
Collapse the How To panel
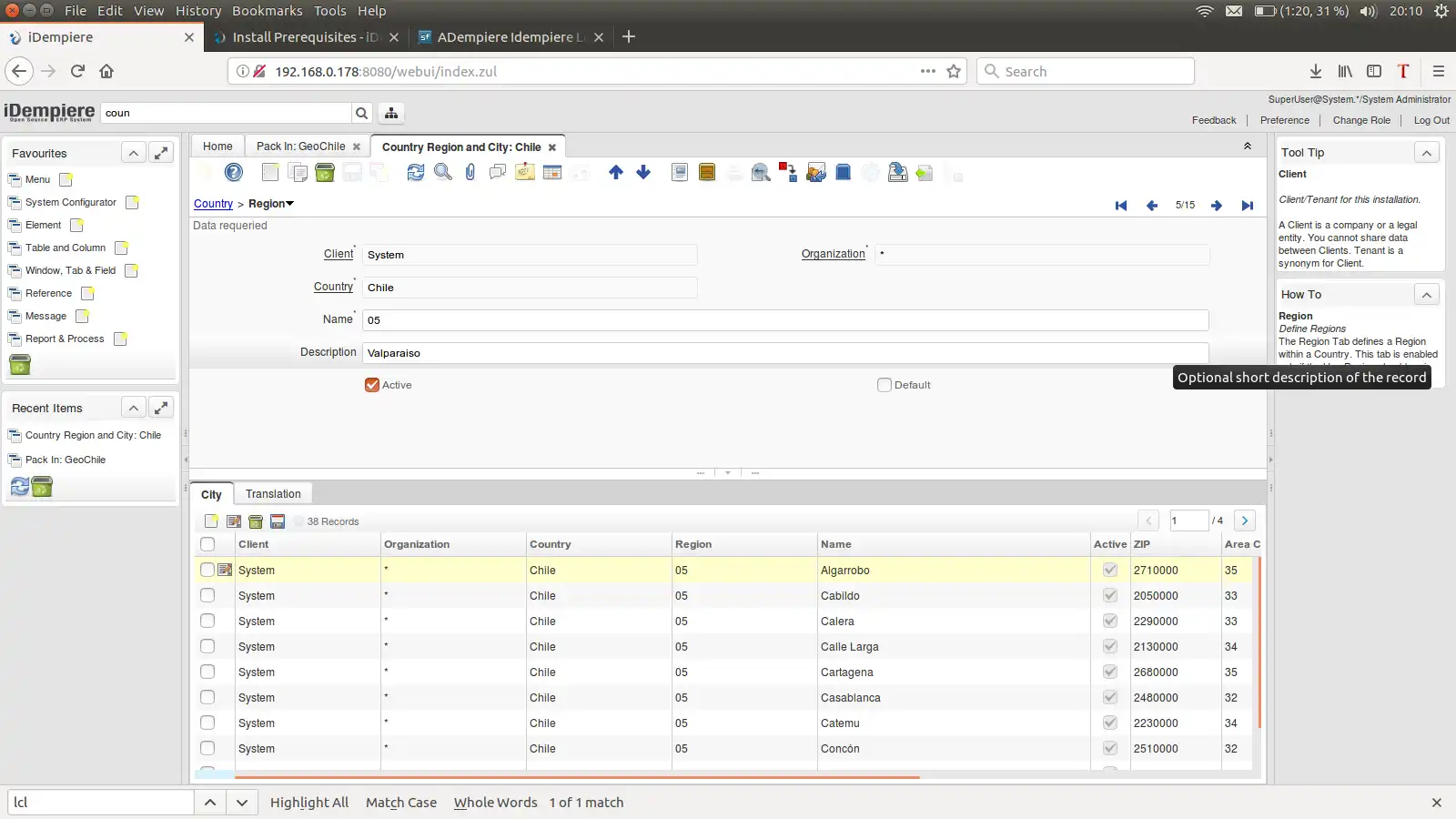click(1427, 294)
